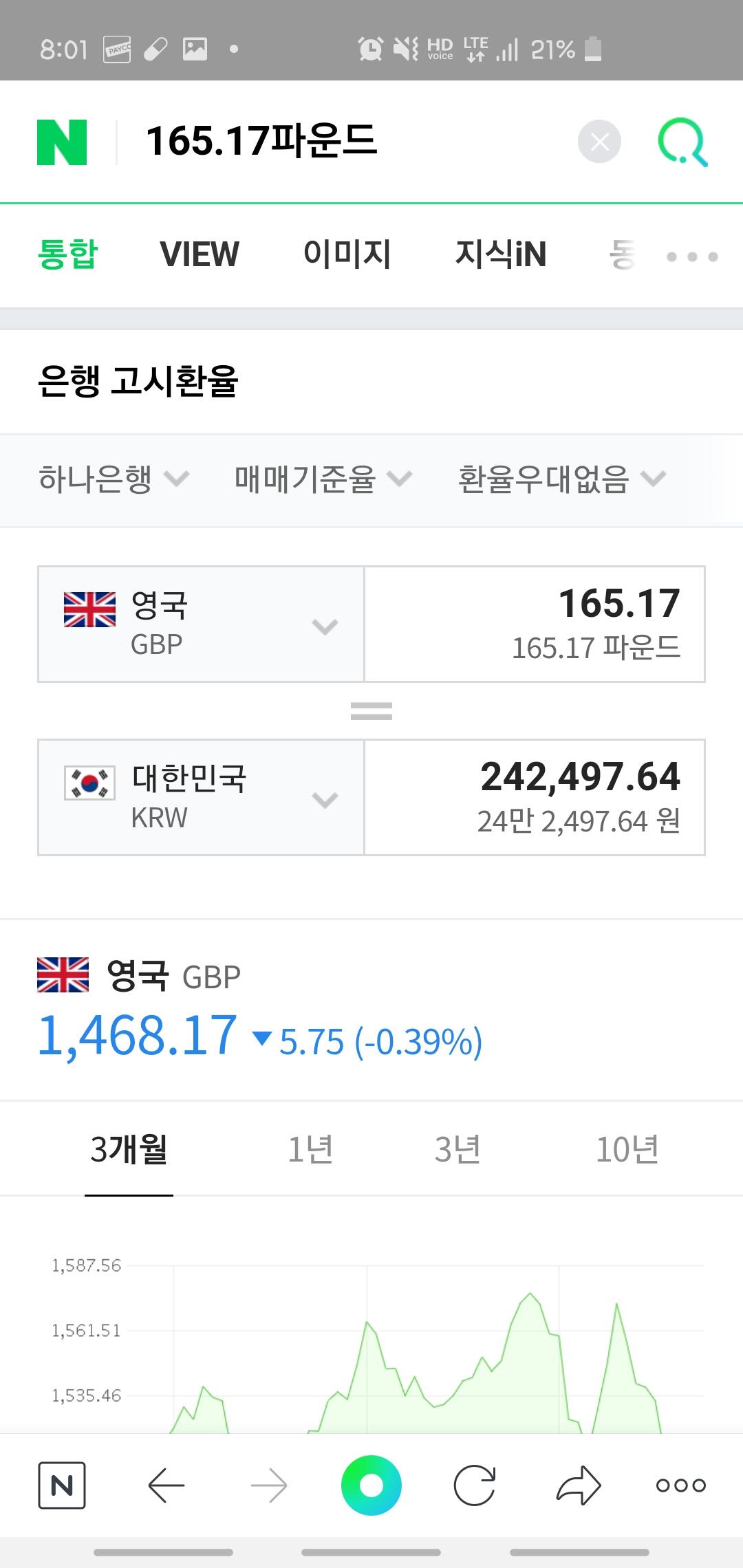Screen dimensions: 743x1568
Task: Open the 매매기준율 rate type dropdown
Action: tap(323, 479)
